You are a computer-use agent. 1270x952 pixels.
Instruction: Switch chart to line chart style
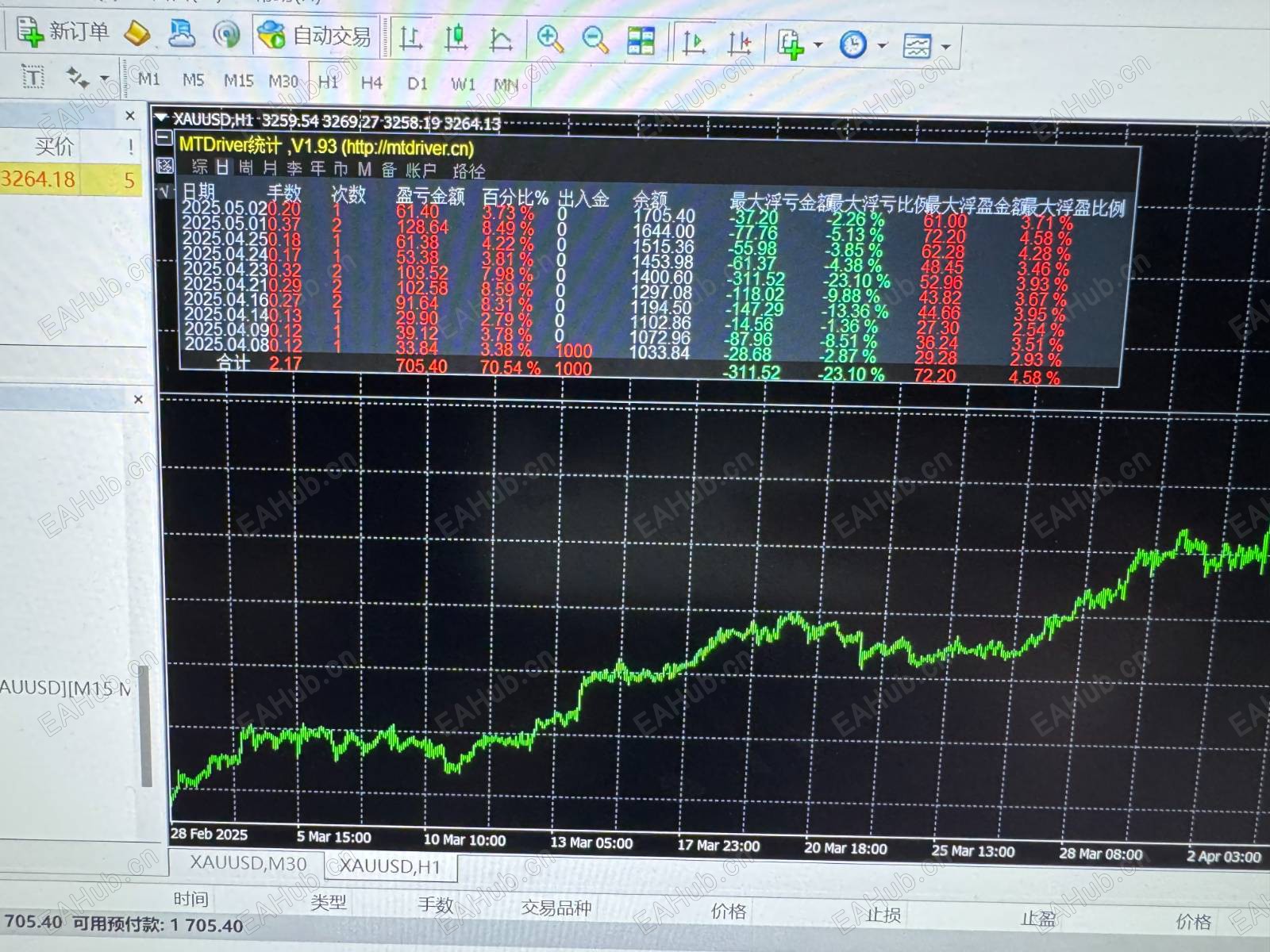[501, 39]
